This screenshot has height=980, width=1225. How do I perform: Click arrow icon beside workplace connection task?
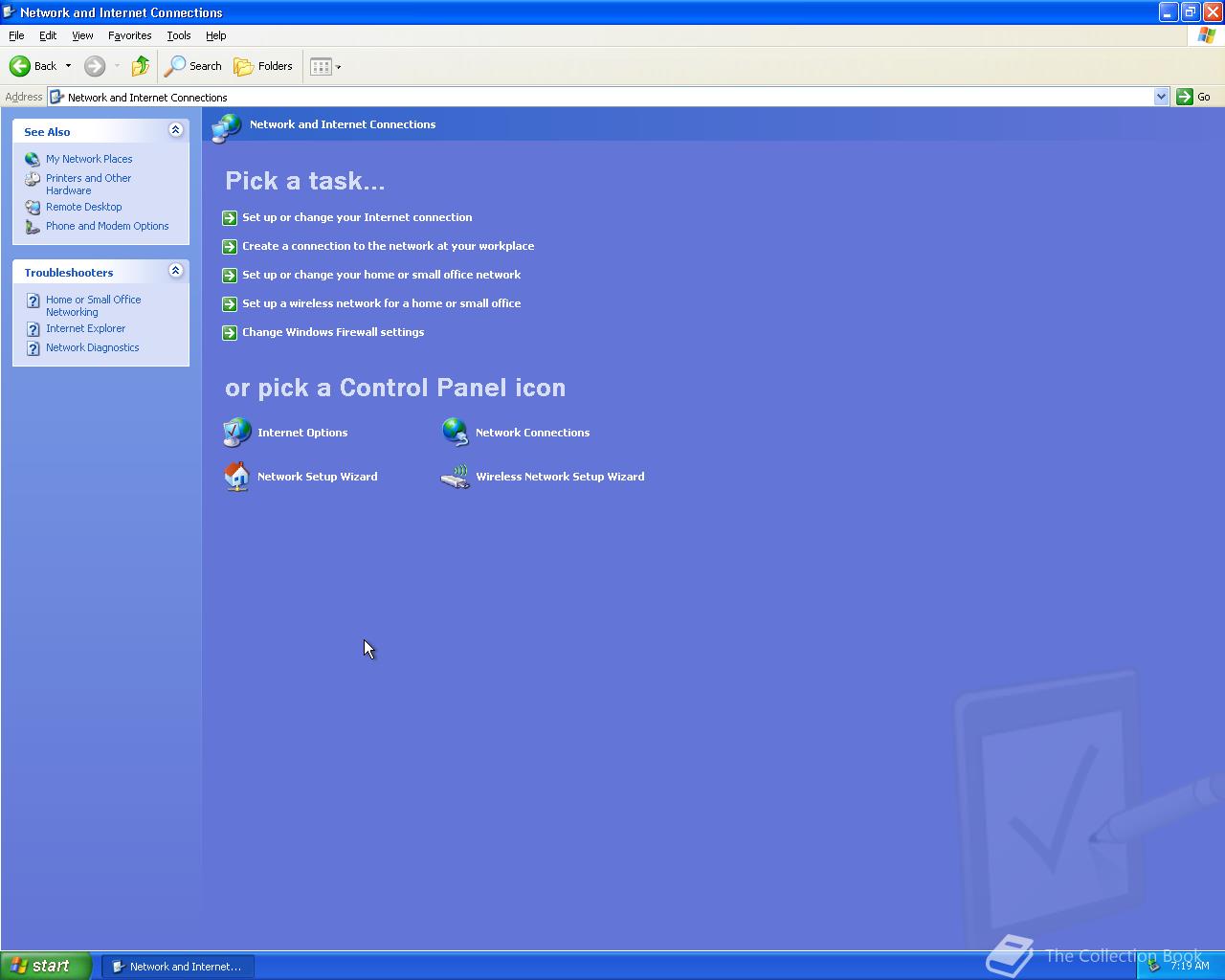(x=230, y=247)
